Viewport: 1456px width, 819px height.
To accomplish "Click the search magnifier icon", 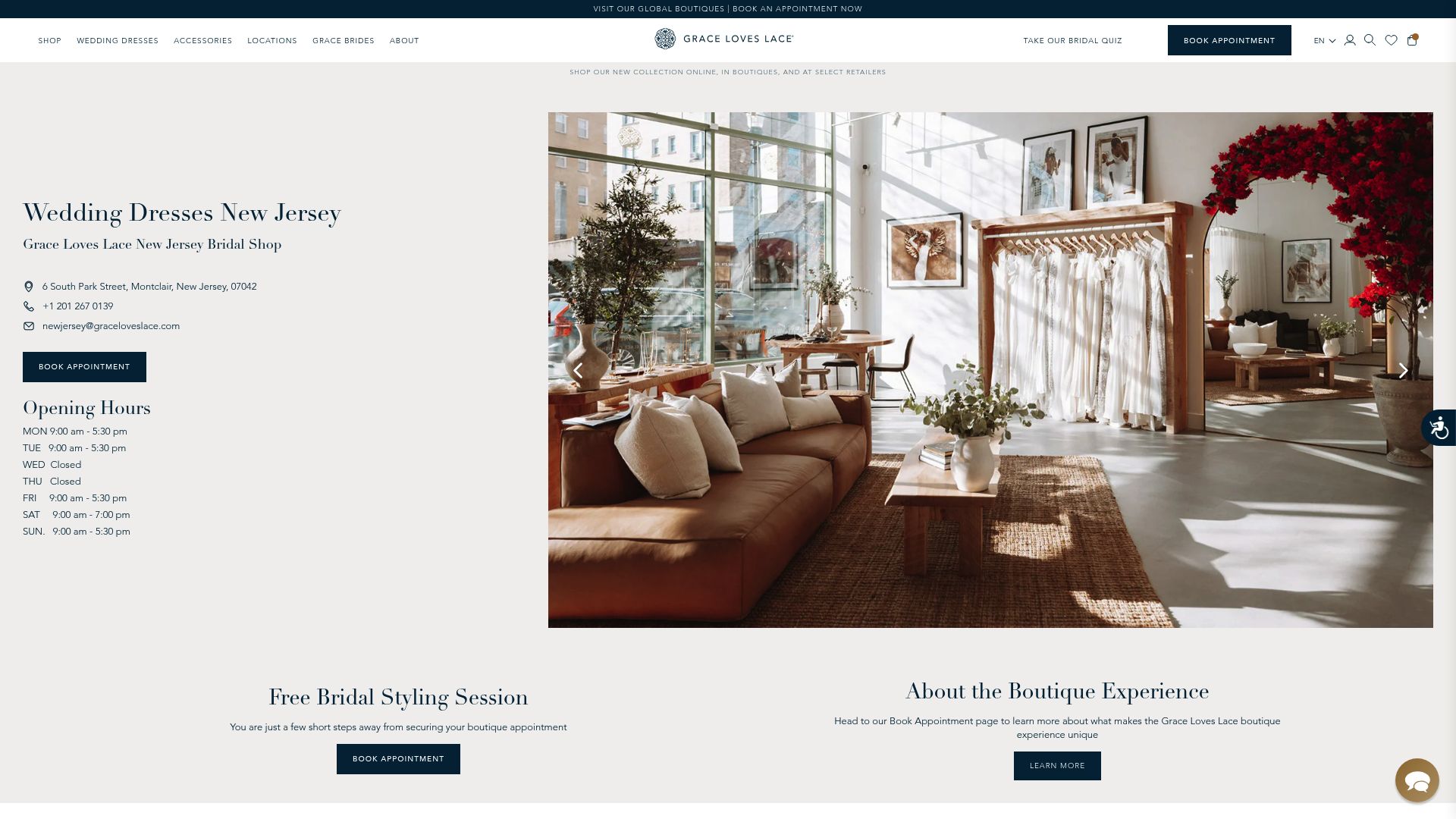I will coord(1370,40).
